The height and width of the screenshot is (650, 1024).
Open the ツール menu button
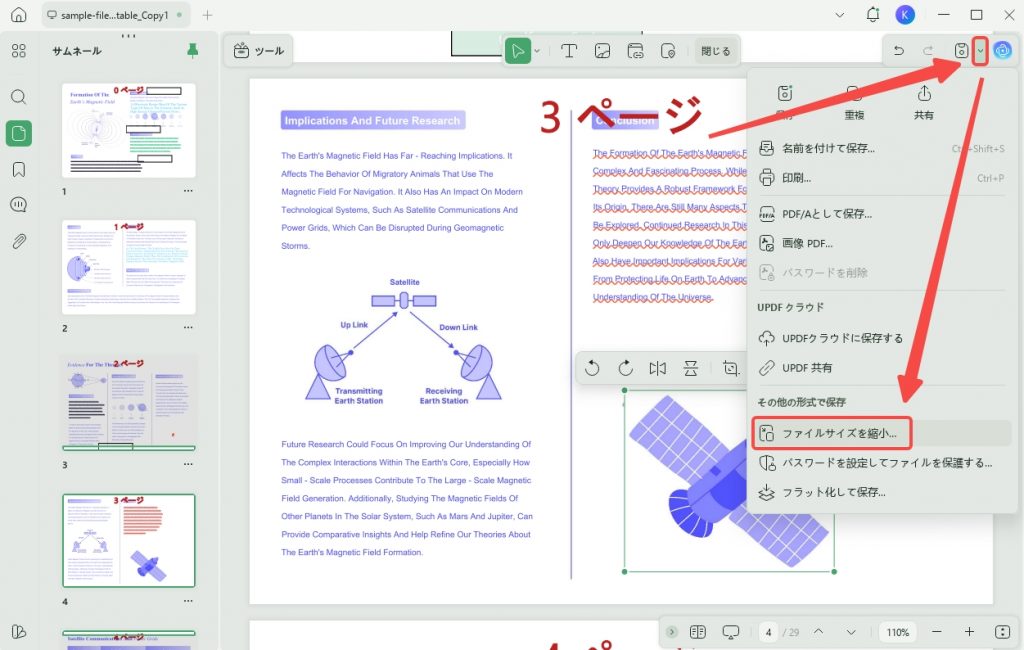coord(259,51)
